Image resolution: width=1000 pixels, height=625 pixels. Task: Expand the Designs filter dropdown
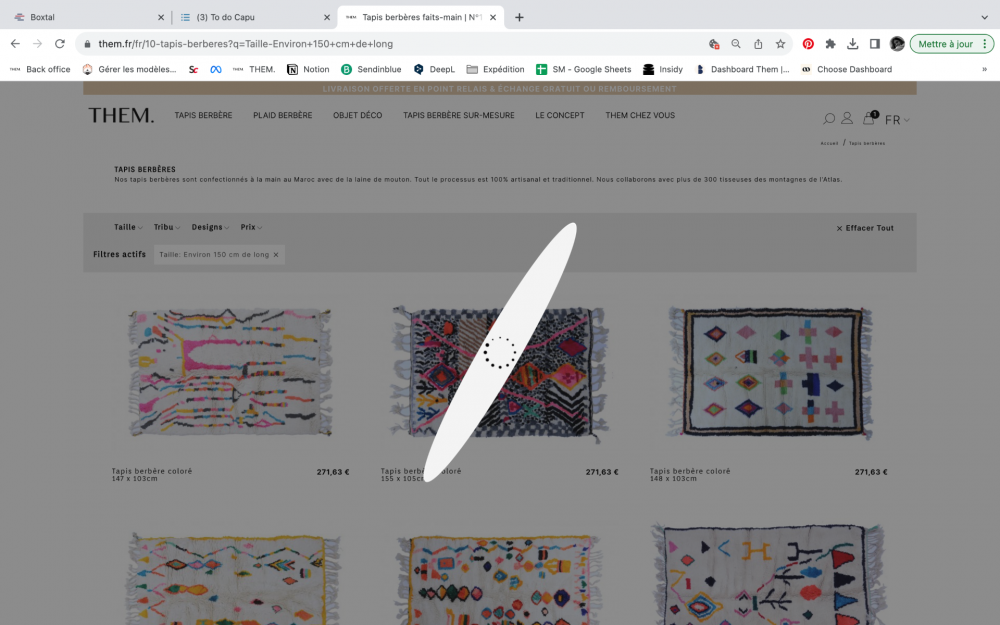point(210,227)
